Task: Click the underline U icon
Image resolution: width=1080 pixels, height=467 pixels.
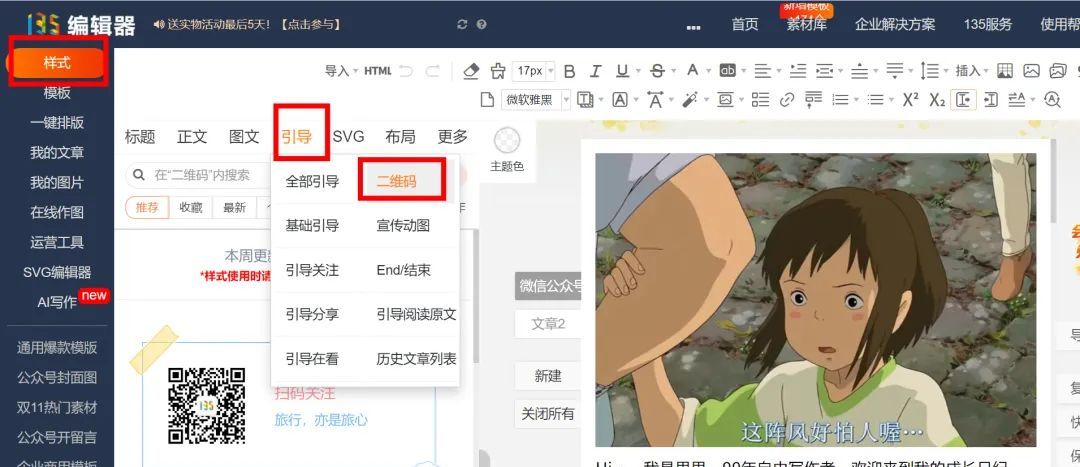Action: point(623,70)
